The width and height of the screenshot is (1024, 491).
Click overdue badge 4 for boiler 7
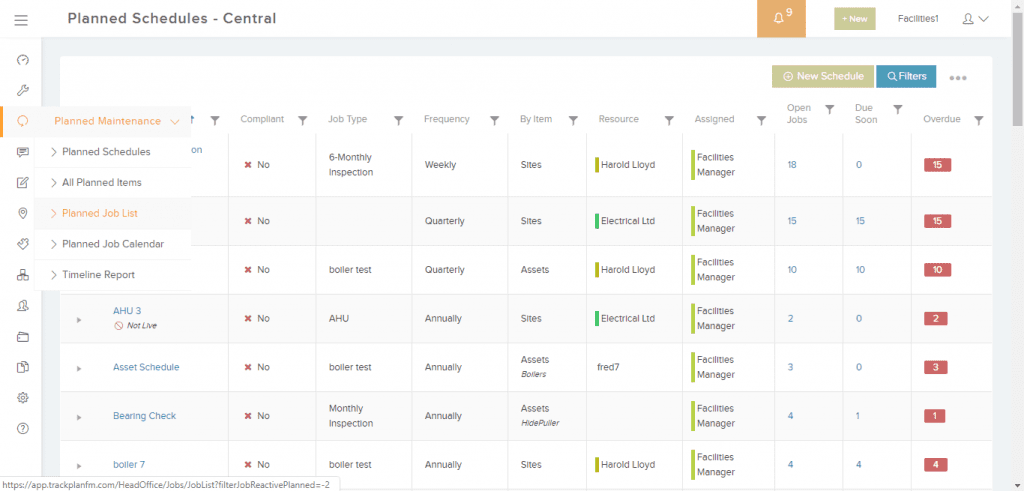click(935, 465)
